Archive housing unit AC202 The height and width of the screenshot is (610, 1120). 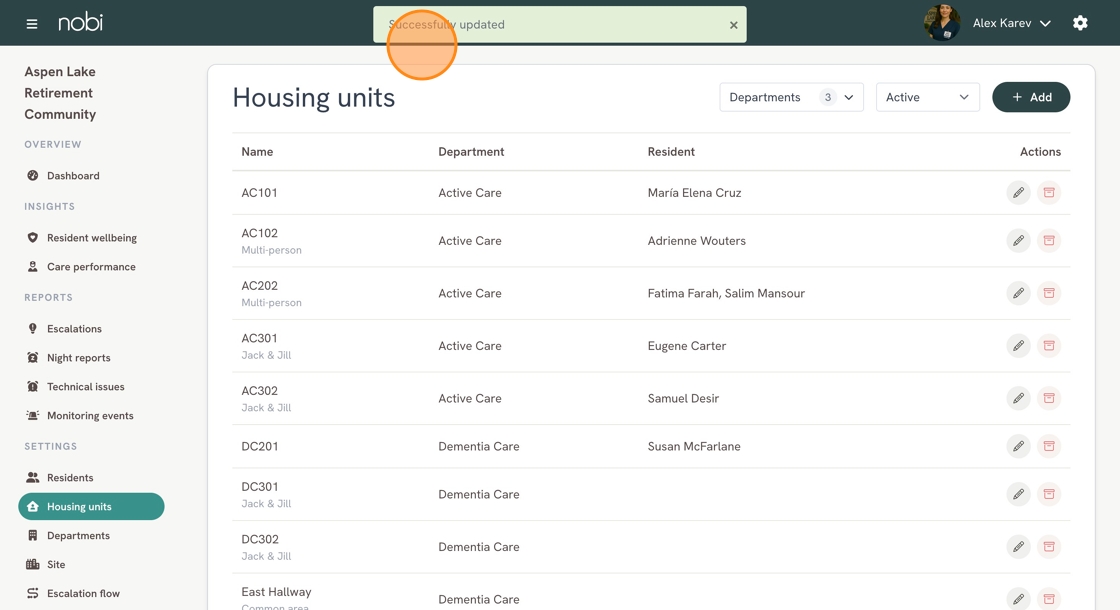pyautogui.click(x=1049, y=293)
